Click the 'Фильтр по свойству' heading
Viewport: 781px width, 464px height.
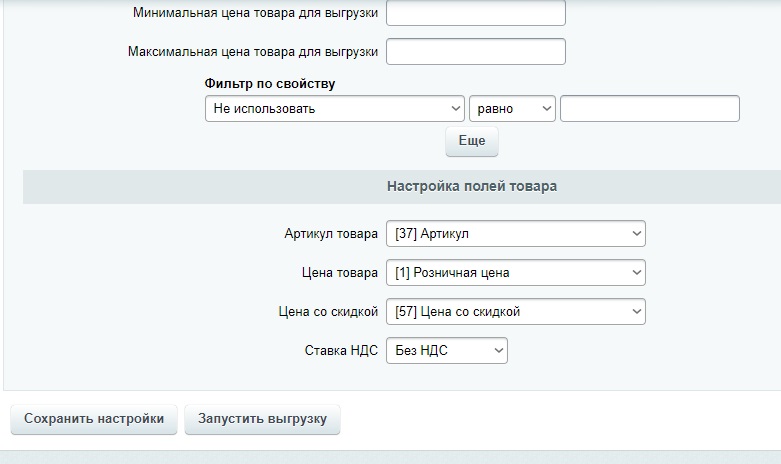pyautogui.click(x=270, y=84)
